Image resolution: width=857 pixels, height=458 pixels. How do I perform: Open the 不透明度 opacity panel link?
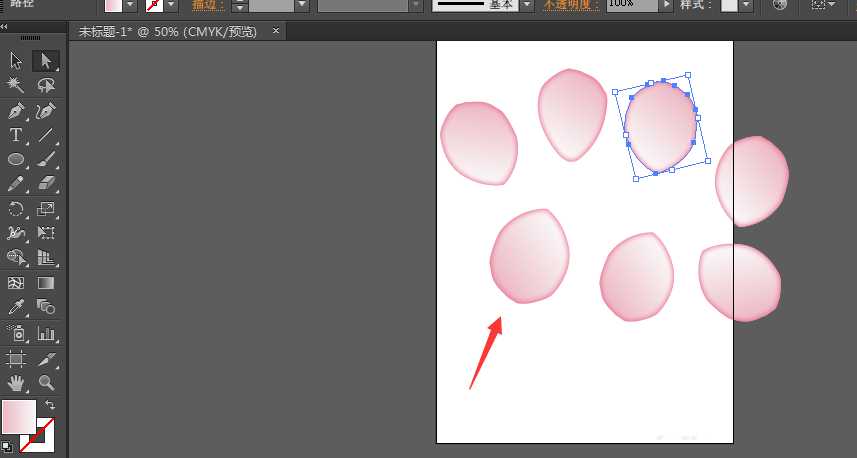point(571,4)
